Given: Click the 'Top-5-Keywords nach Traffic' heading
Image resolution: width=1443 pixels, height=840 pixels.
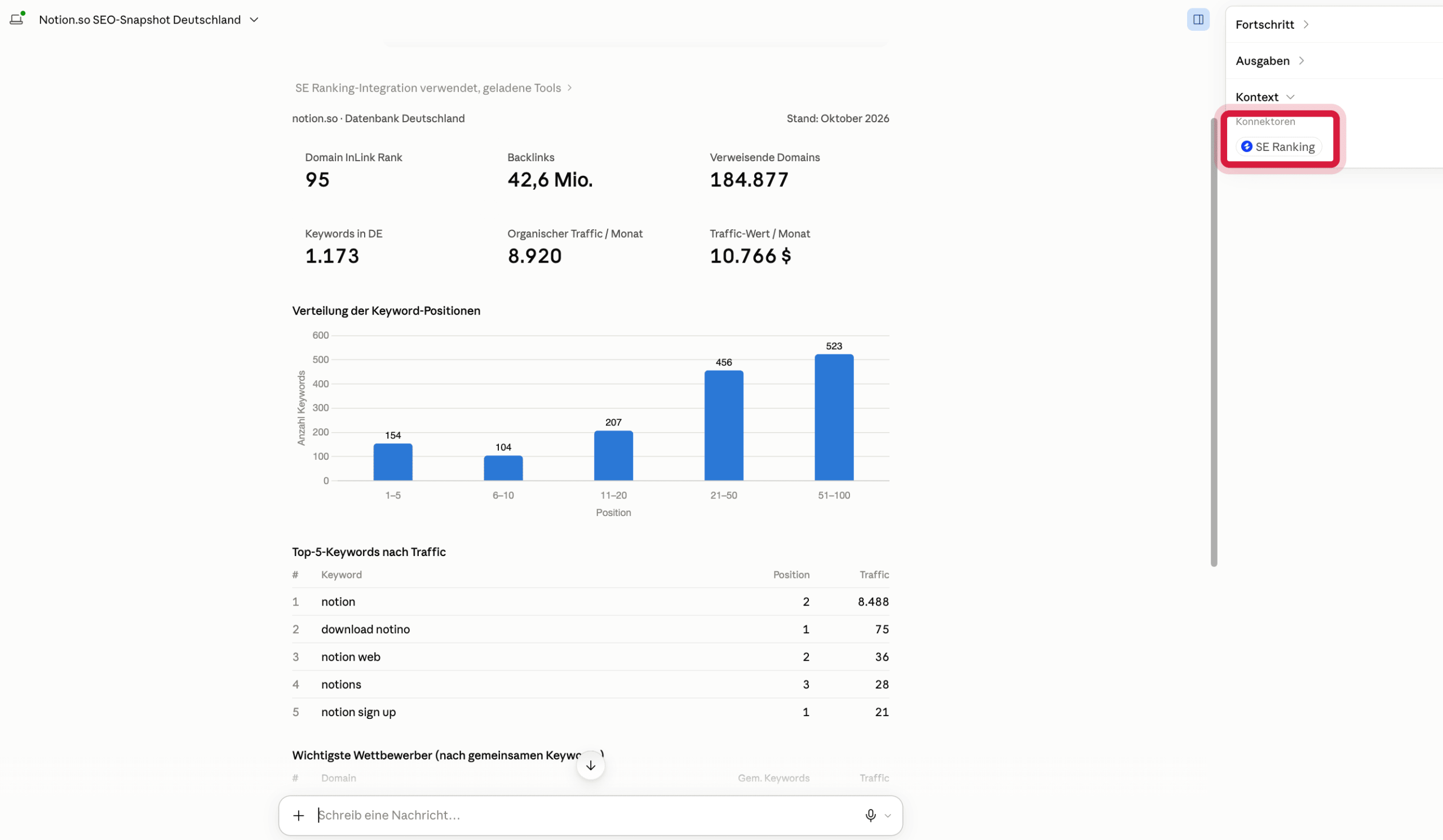Looking at the screenshot, I should [369, 552].
